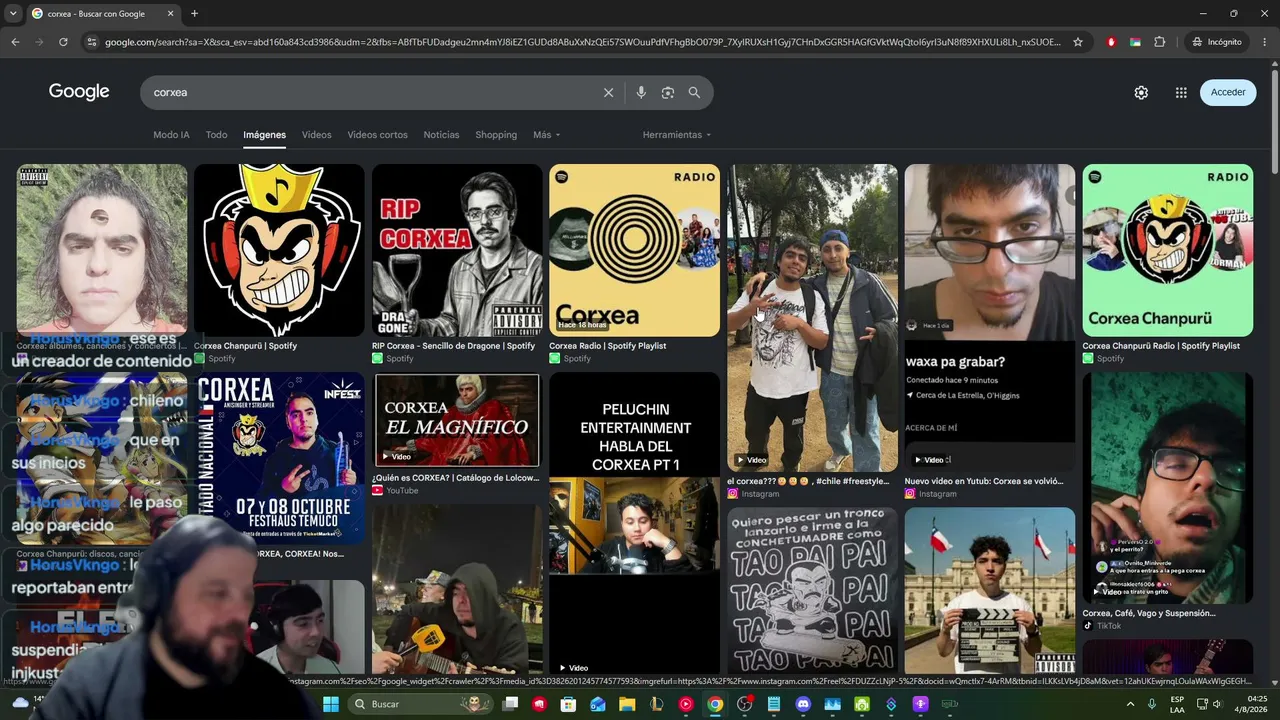
Task: Switch to Chrome in the taskbar
Action: (x=715, y=704)
